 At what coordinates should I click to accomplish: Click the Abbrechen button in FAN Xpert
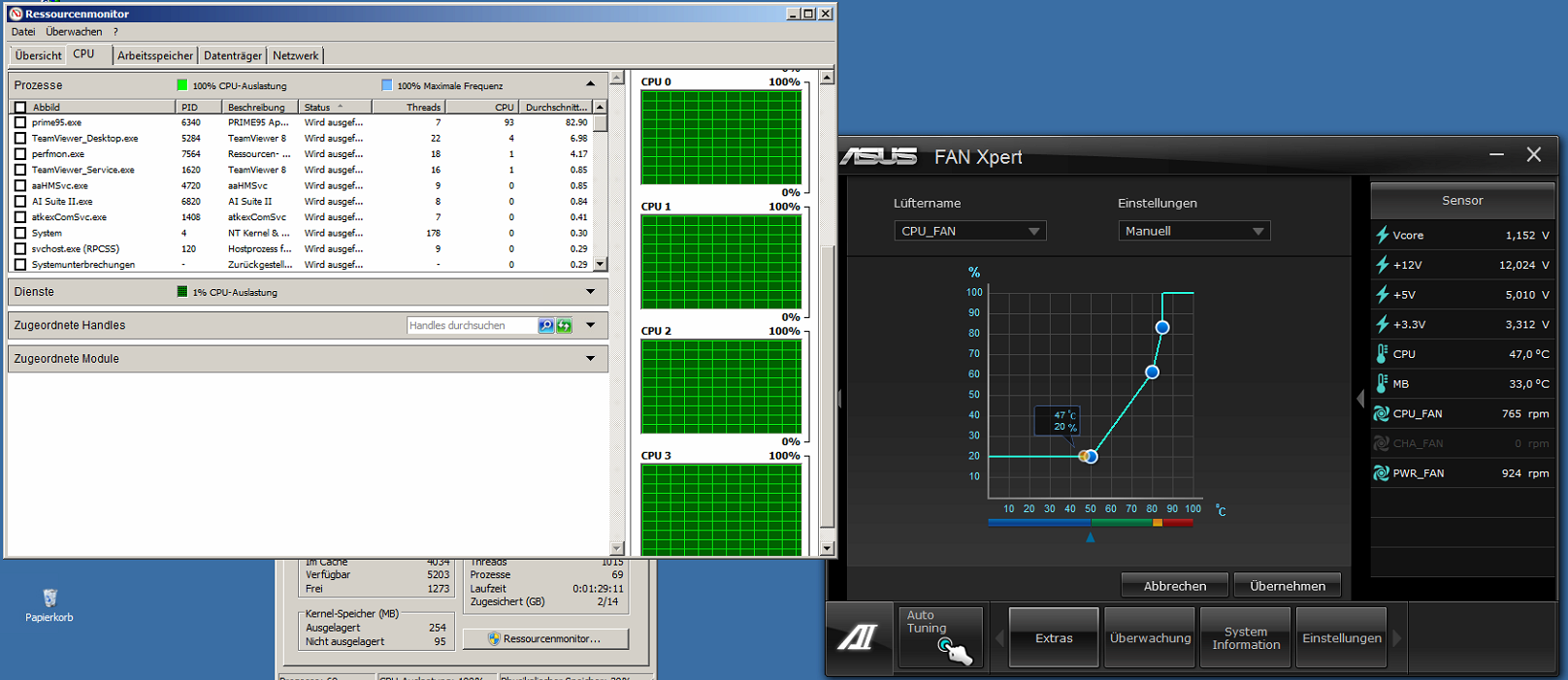(x=1175, y=585)
